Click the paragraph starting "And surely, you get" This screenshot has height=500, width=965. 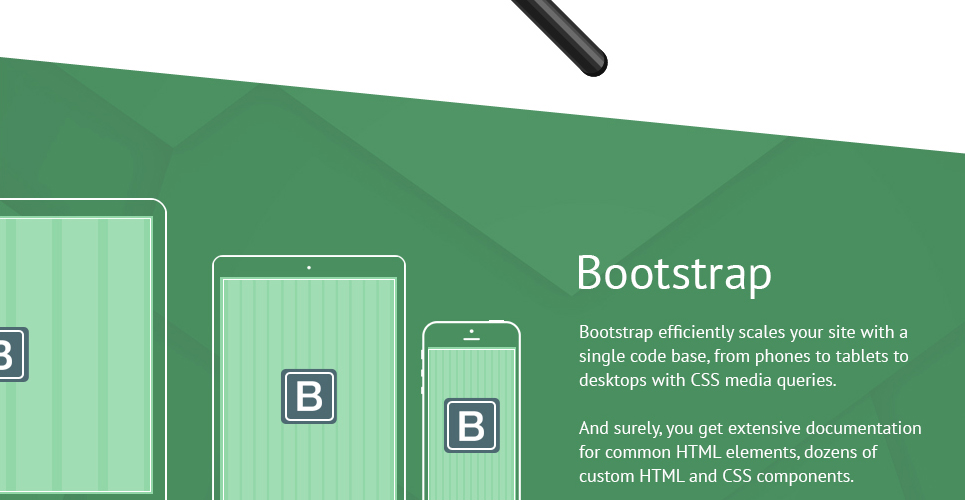[x=750, y=452]
